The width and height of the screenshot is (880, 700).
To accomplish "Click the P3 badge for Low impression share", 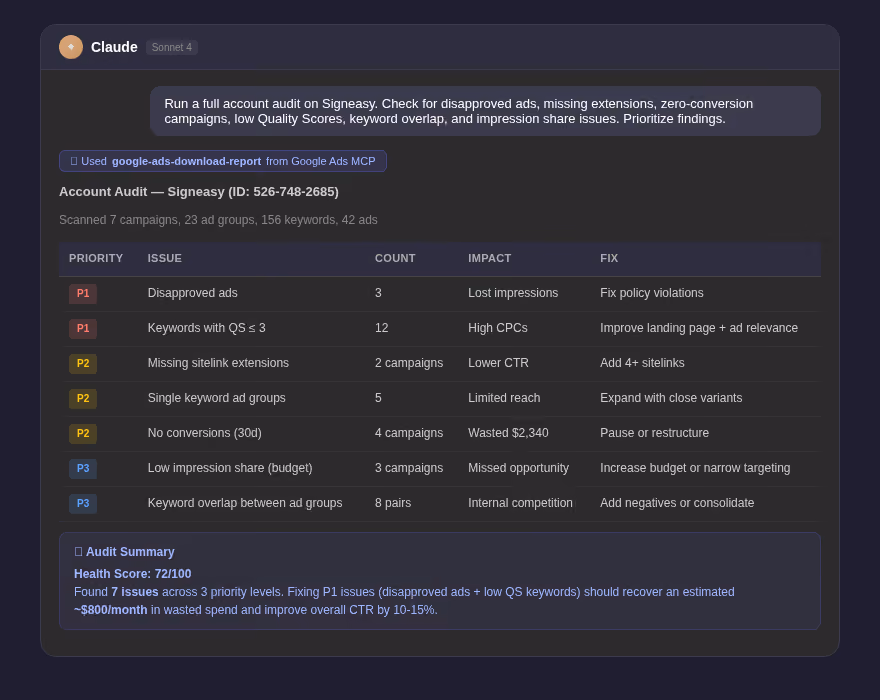I will pyautogui.click(x=83, y=468).
